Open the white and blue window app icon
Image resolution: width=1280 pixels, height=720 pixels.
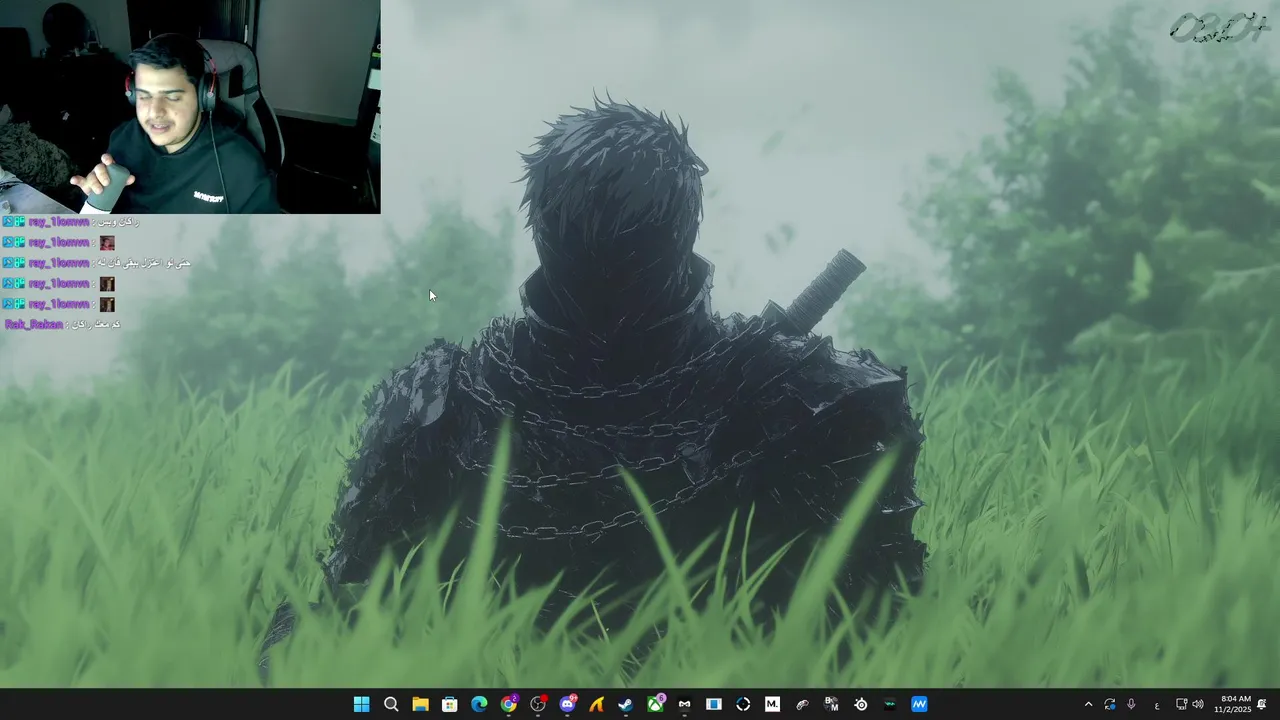click(713, 704)
